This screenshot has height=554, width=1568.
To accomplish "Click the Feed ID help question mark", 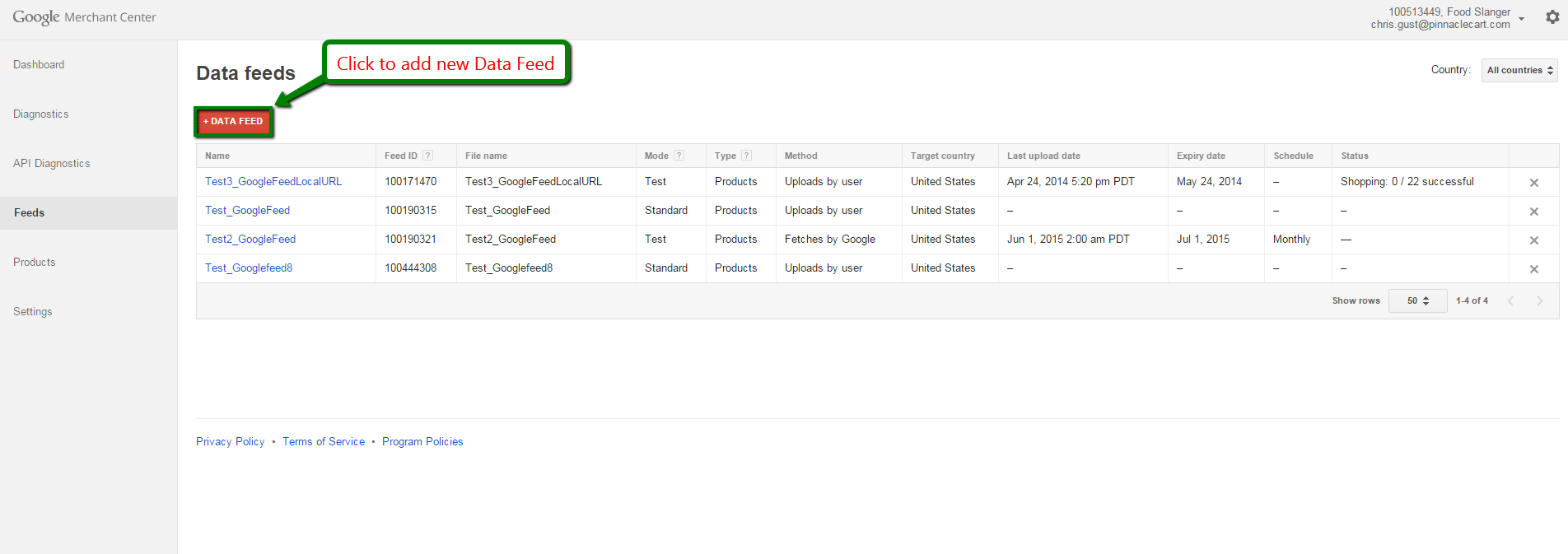I will 427,156.
